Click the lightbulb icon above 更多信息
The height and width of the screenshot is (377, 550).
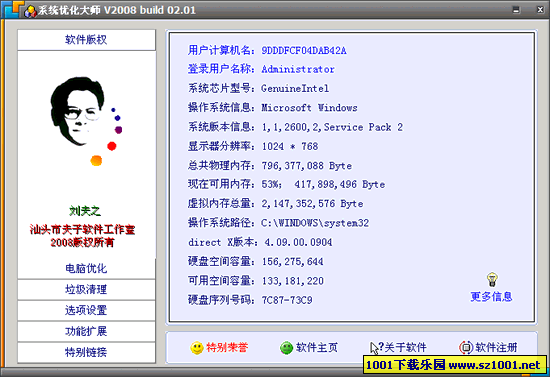pos(492,280)
